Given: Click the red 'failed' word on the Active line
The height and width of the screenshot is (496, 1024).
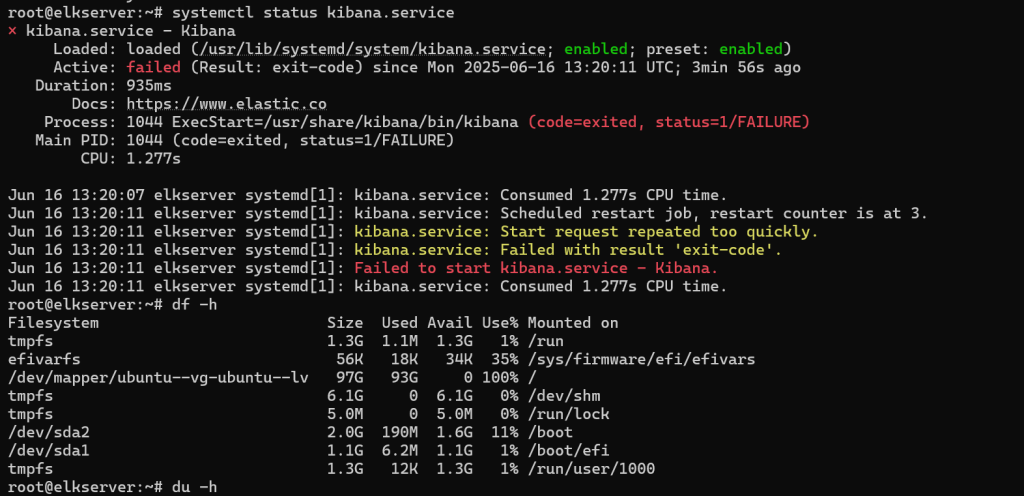Looking at the screenshot, I should [x=153, y=67].
